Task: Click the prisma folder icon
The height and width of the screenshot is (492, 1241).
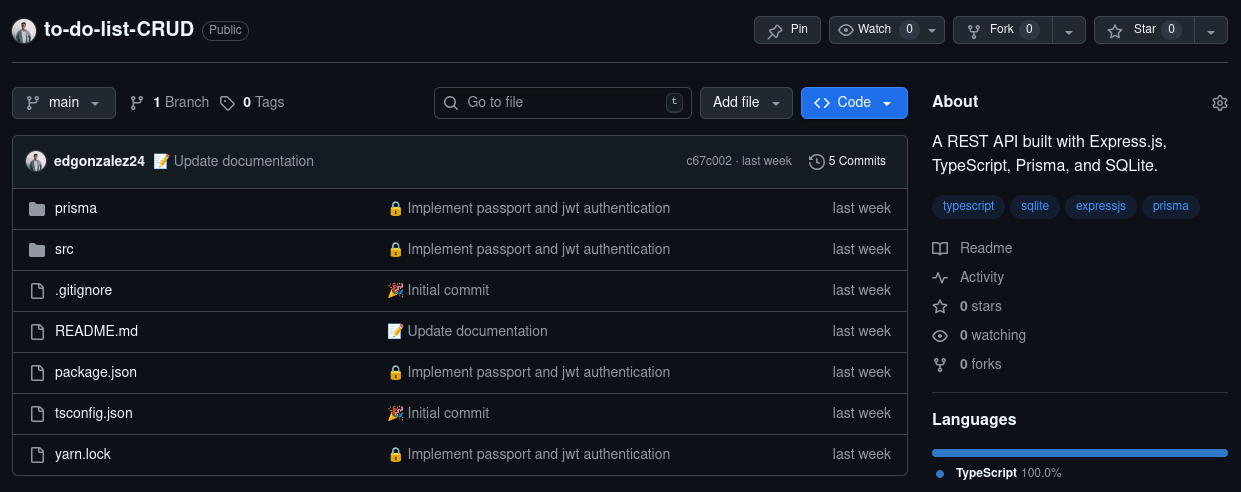Action: [37, 209]
